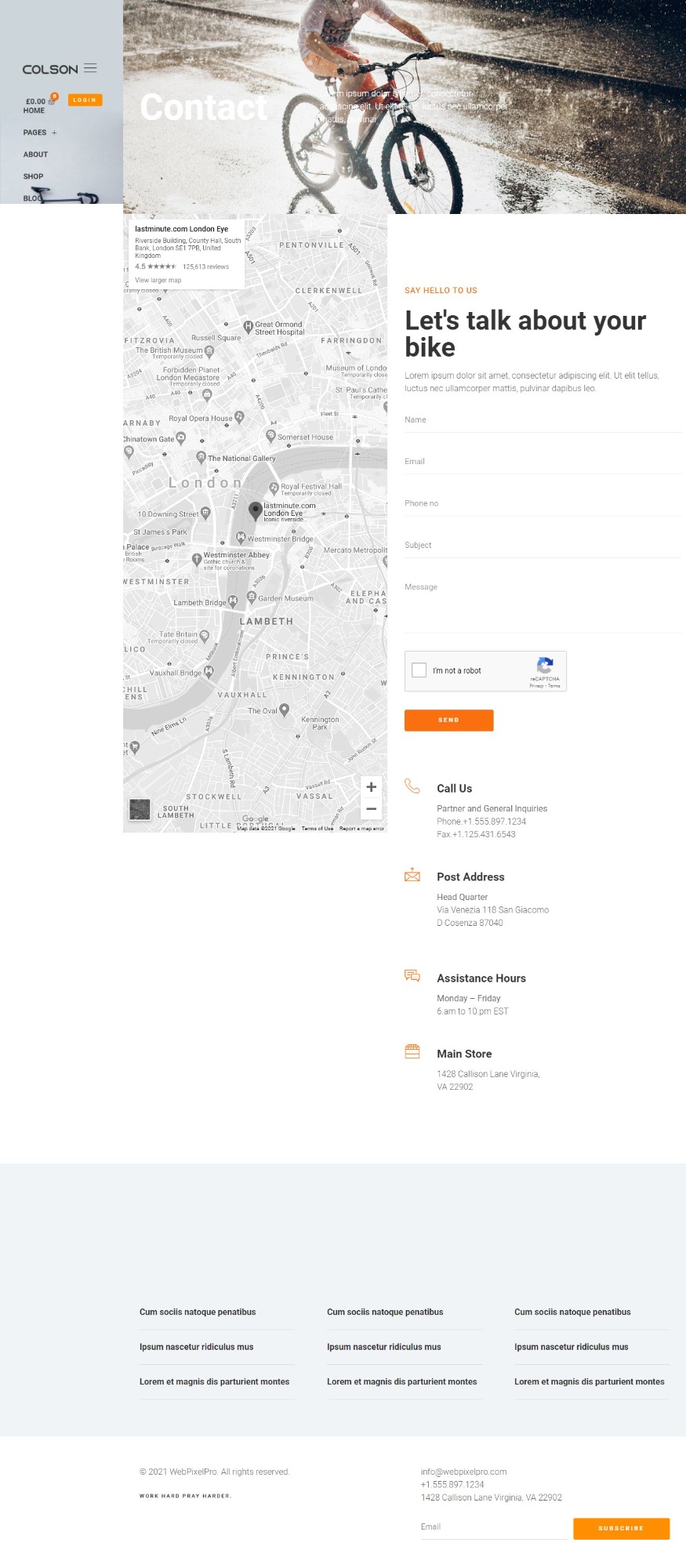The image size is (686, 1568).
Task: Click the COLSON logo
Action: [50, 70]
